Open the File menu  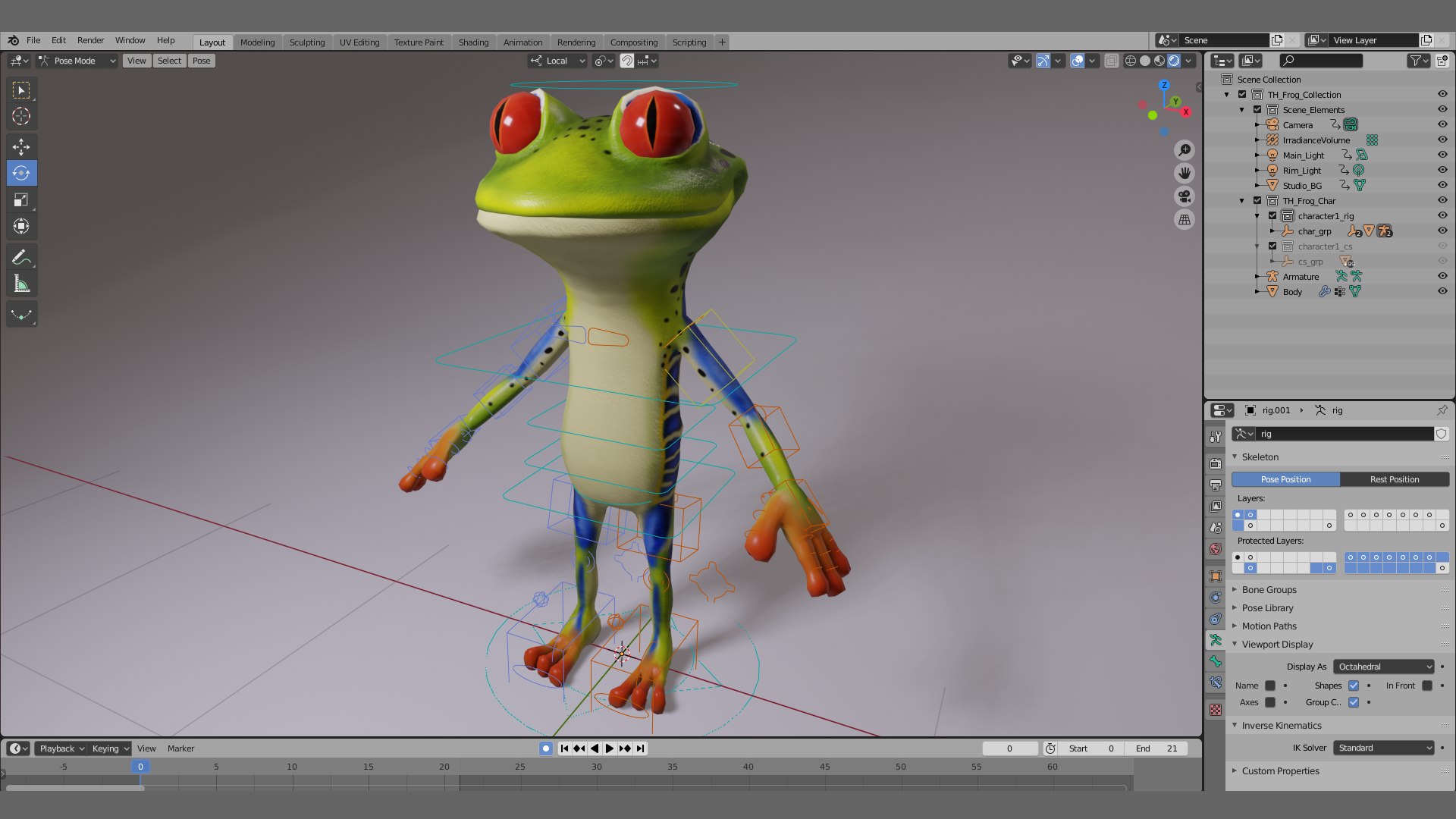(33, 40)
